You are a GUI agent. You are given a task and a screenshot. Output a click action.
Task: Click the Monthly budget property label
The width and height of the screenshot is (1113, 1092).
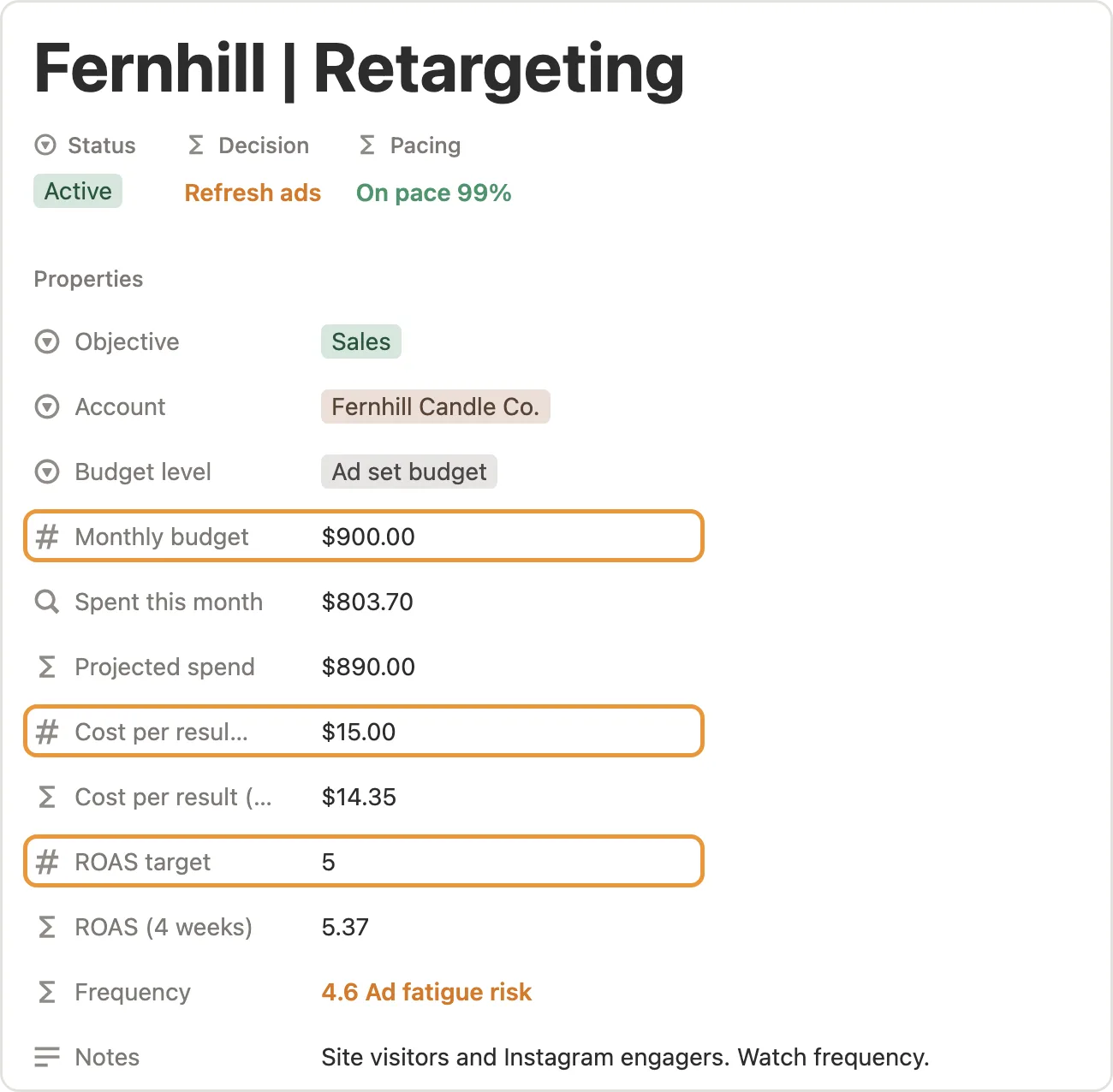pos(162,537)
